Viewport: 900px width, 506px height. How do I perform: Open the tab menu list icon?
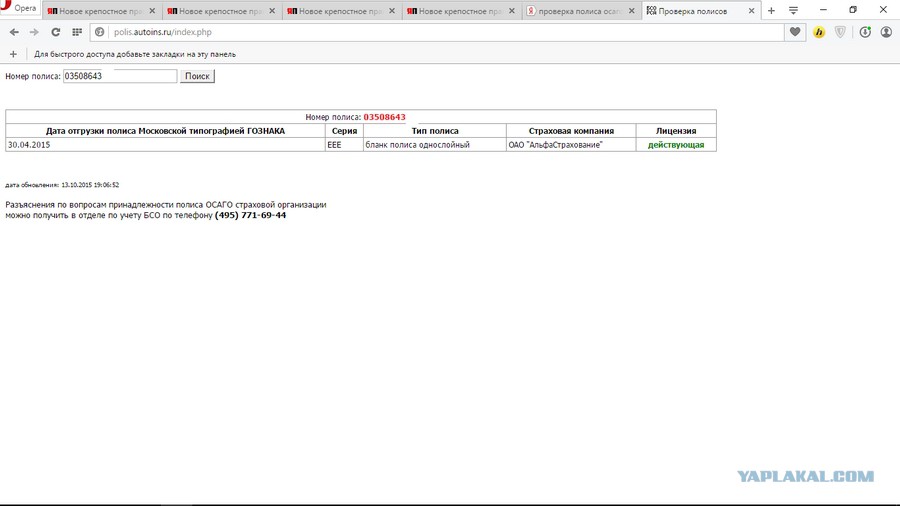point(793,10)
